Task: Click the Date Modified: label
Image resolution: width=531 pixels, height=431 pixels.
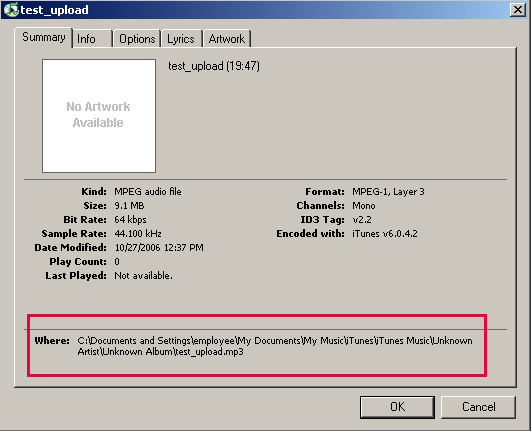Action: point(70,248)
